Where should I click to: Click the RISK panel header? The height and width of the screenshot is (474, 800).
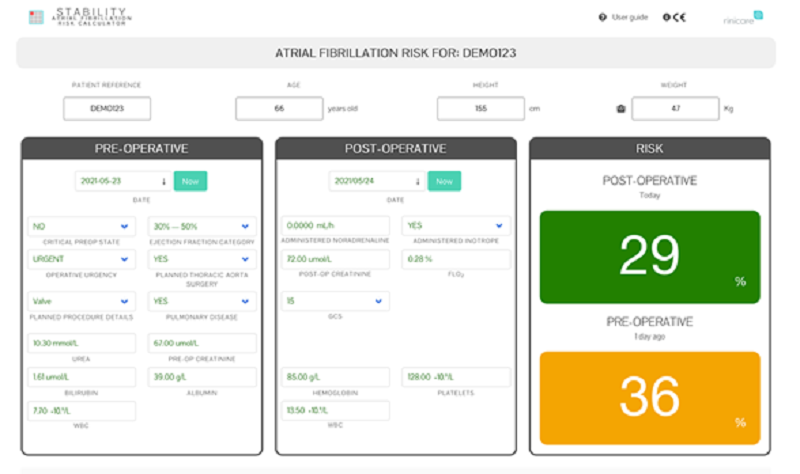649,148
